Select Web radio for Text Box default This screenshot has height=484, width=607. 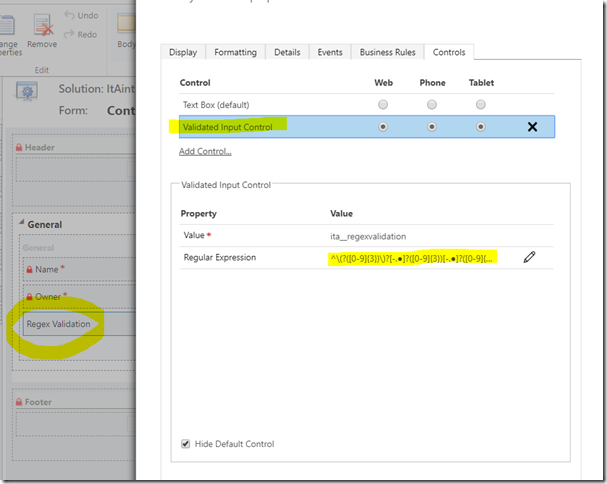383,105
